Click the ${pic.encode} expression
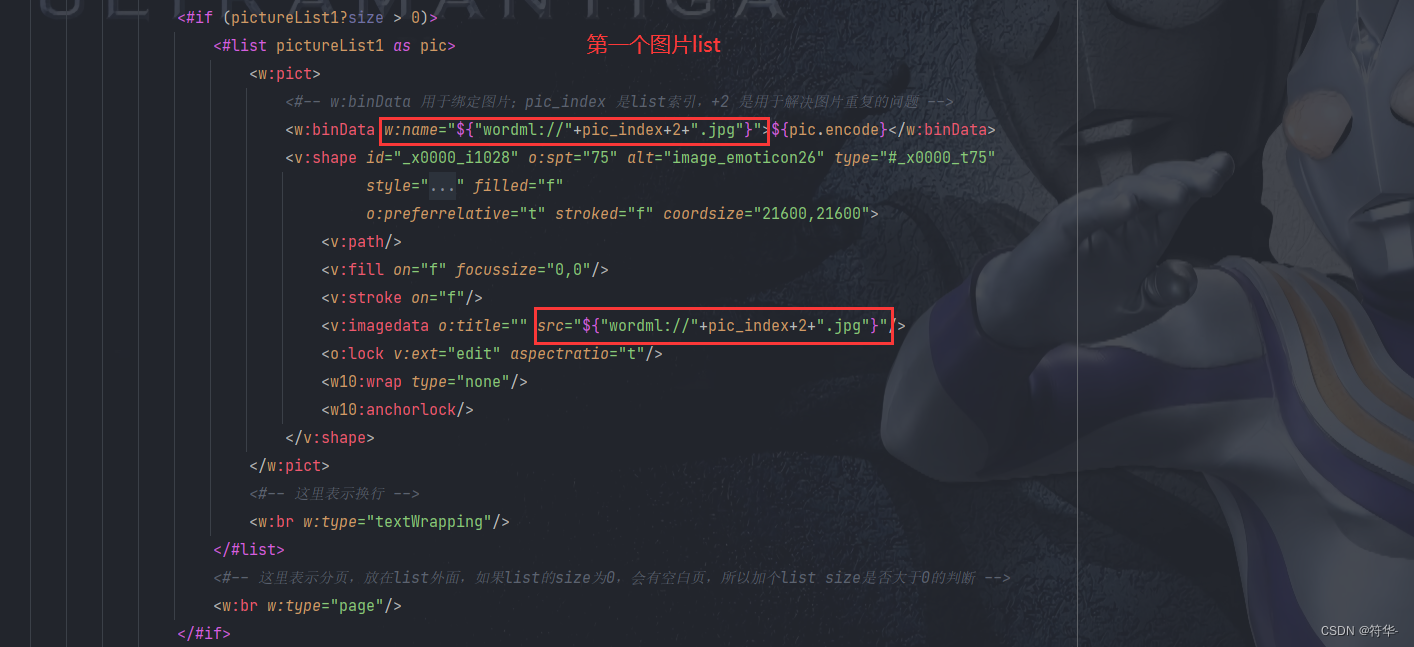This screenshot has height=647, width=1414. tap(829, 130)
